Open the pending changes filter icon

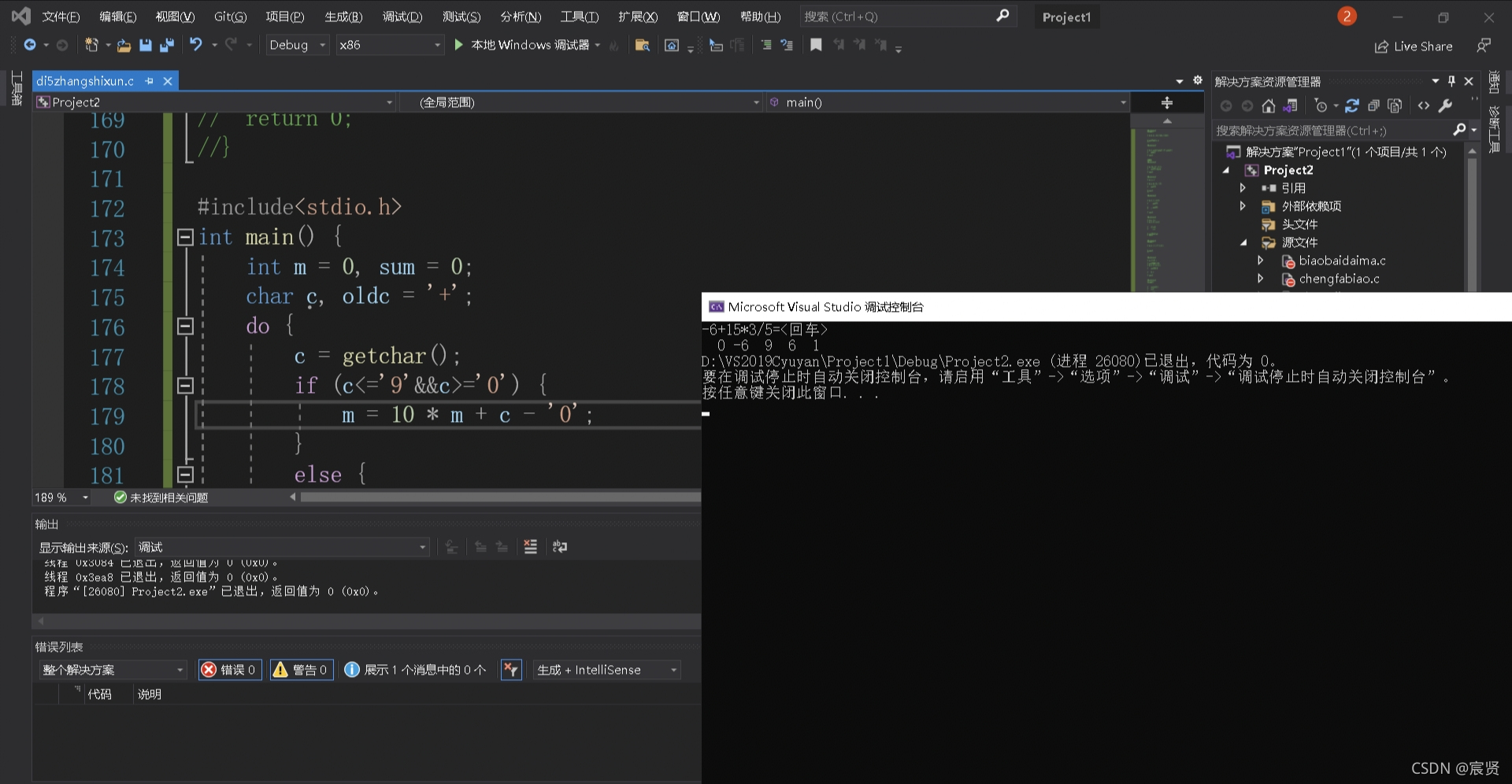pos(1321,105)
